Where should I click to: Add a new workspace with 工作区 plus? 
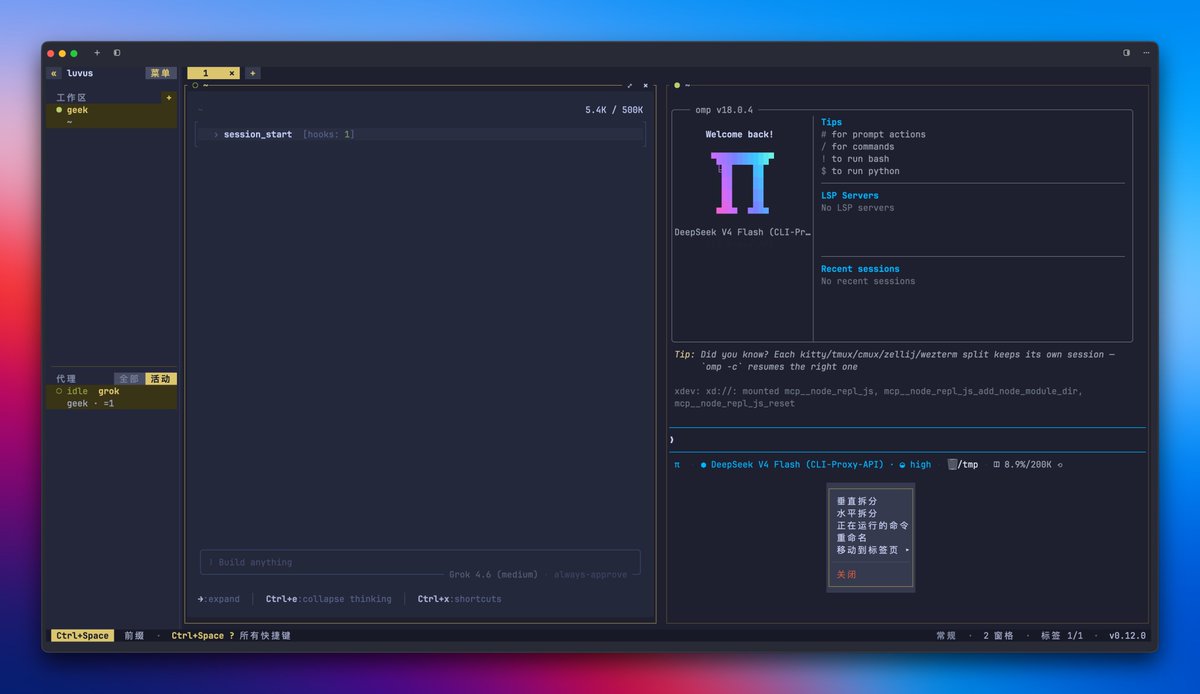click(169, 98)
